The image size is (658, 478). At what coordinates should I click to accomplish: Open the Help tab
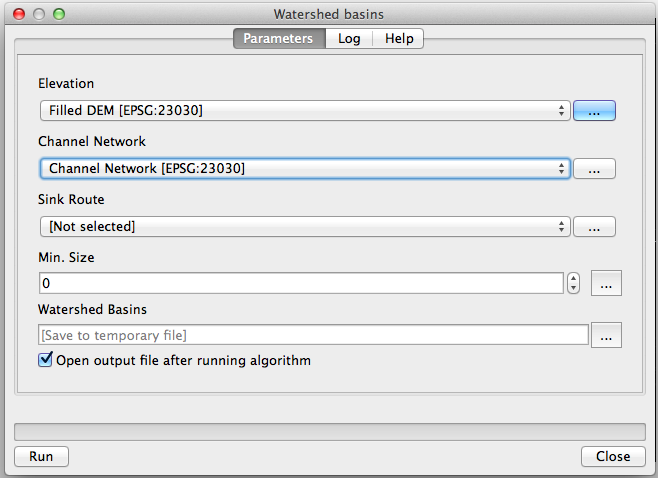click(x=399, y=39)
